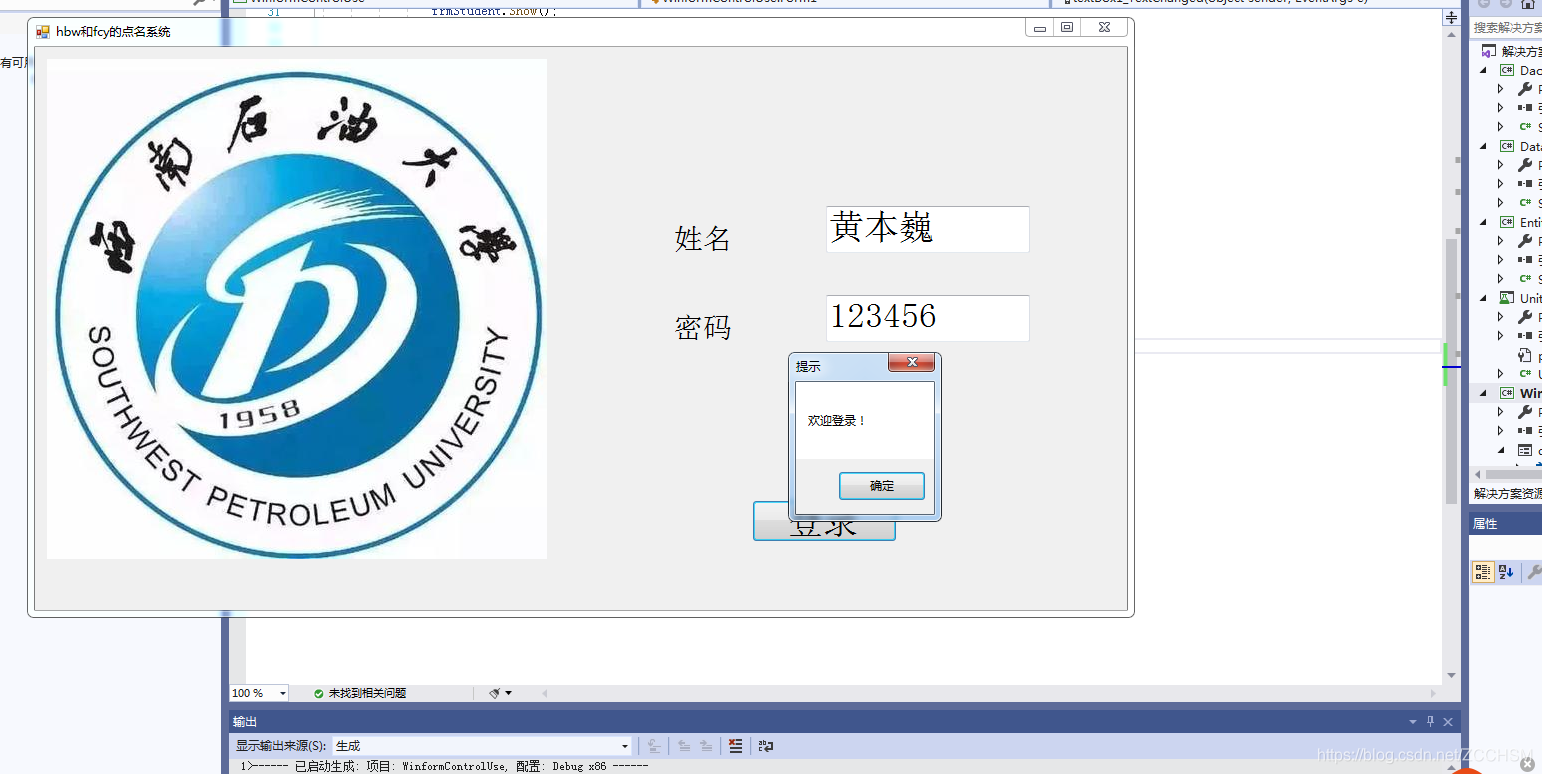Viewport: 1542px width, 774px height.
Task: Open the code cleanup broom dropdown
Action: click(508, 693)
